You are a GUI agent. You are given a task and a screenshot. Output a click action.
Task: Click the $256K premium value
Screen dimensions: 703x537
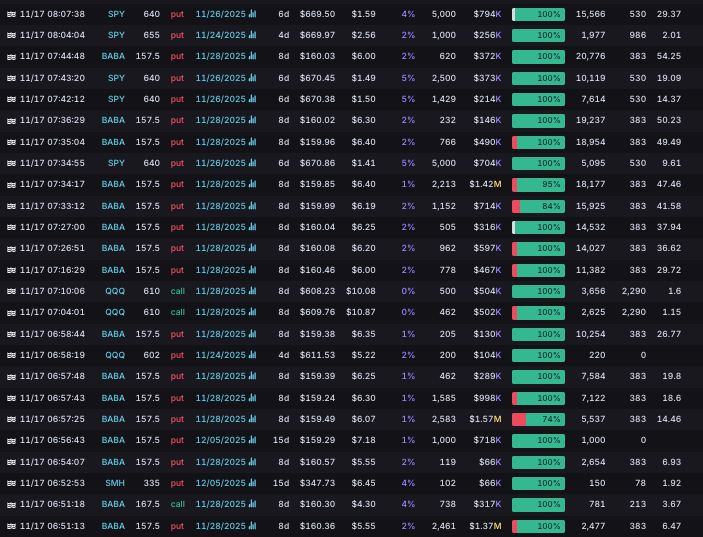[487, 35]
